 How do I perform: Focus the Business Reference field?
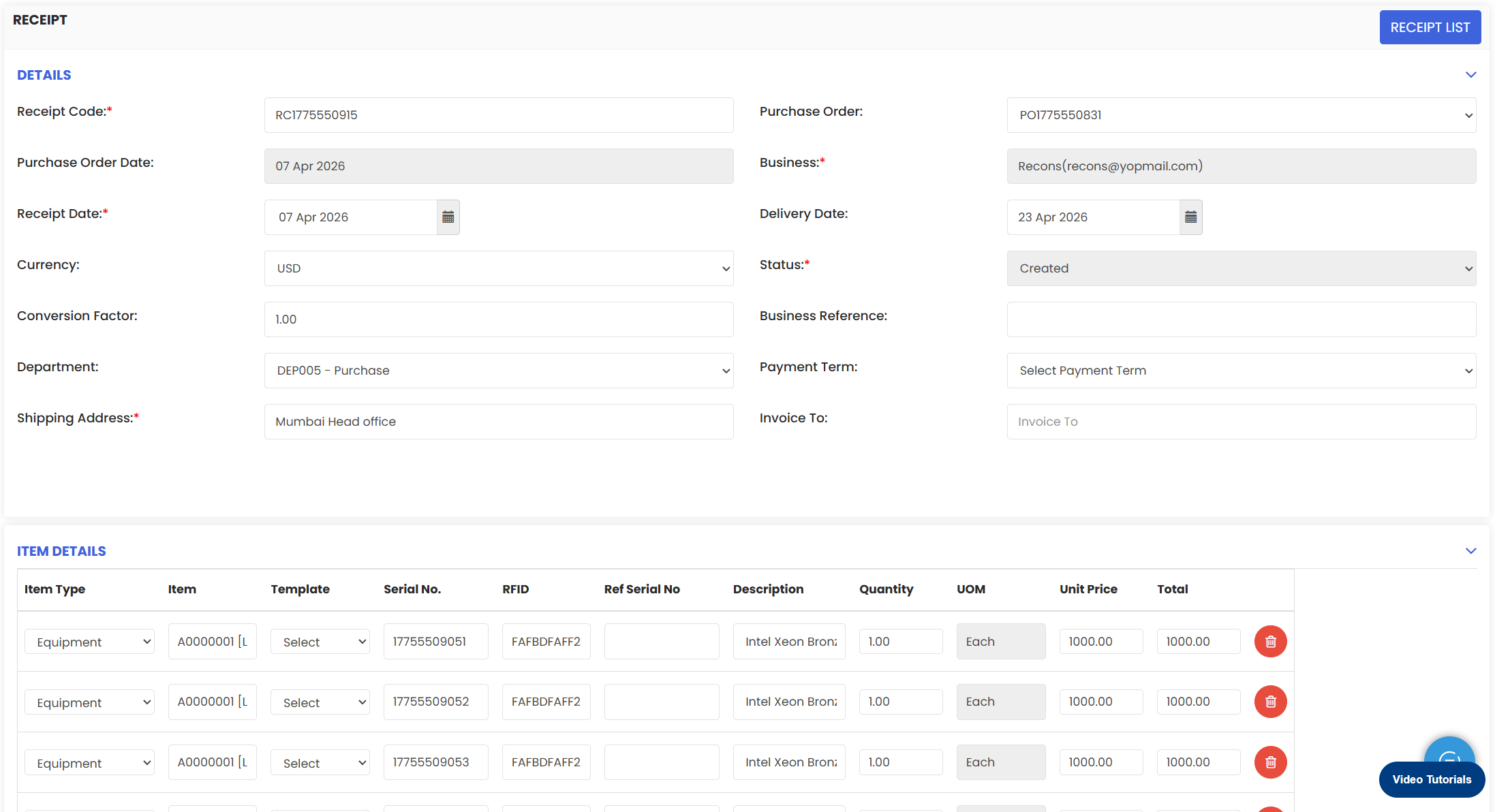(1241, 319)
